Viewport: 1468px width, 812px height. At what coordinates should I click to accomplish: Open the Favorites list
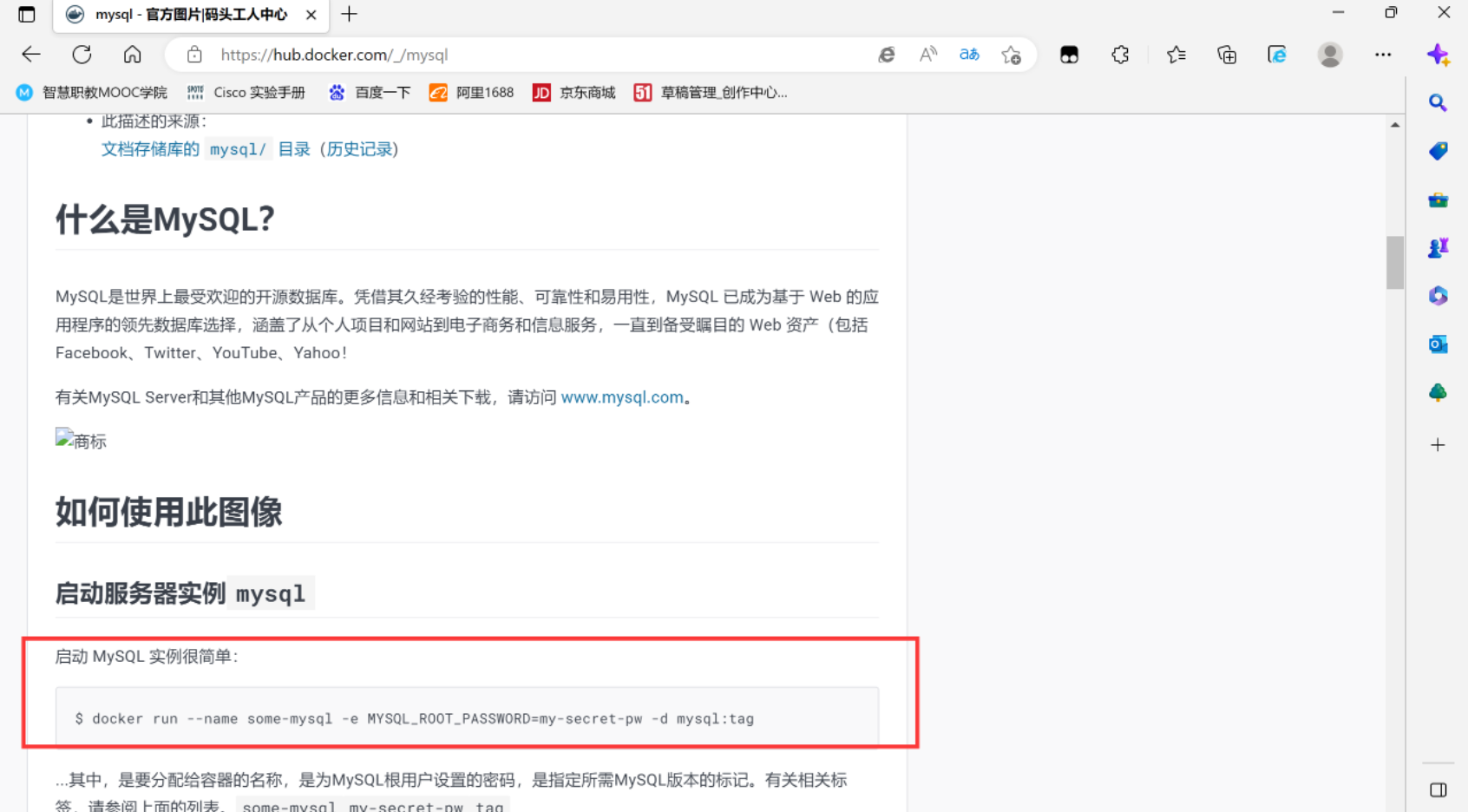(1176, 55)
